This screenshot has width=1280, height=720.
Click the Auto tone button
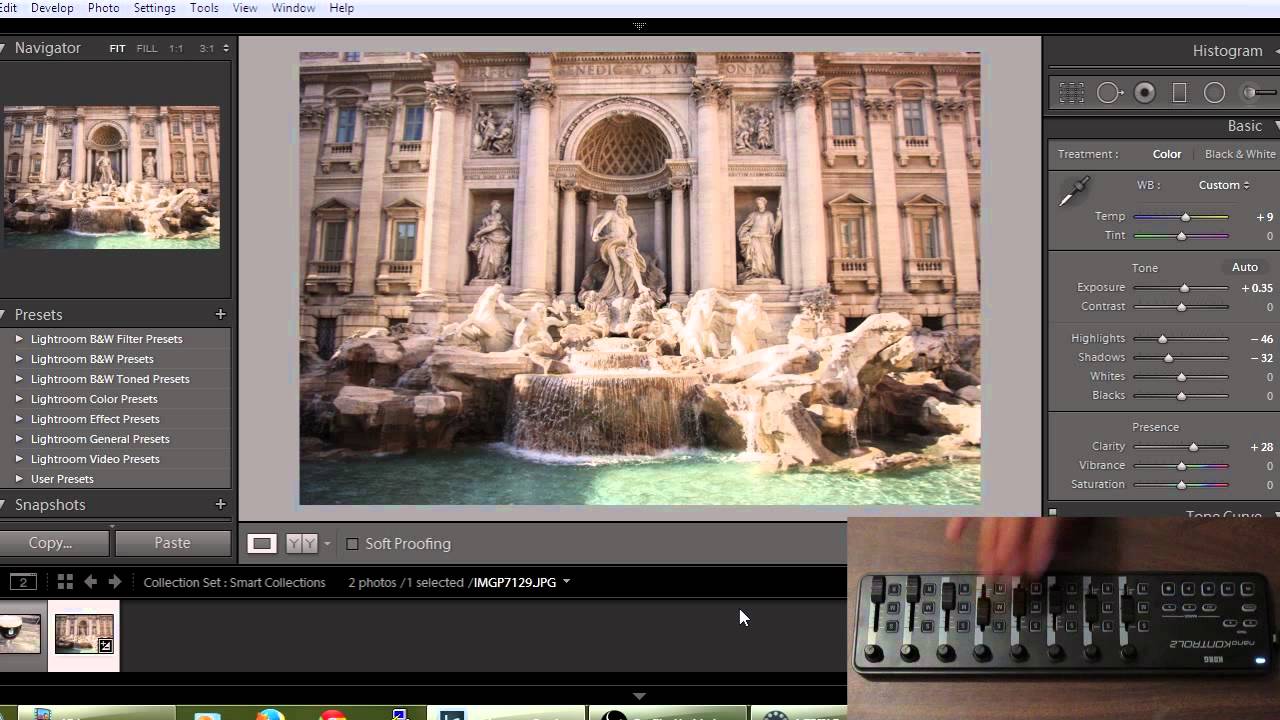(x=1245, y=267)
